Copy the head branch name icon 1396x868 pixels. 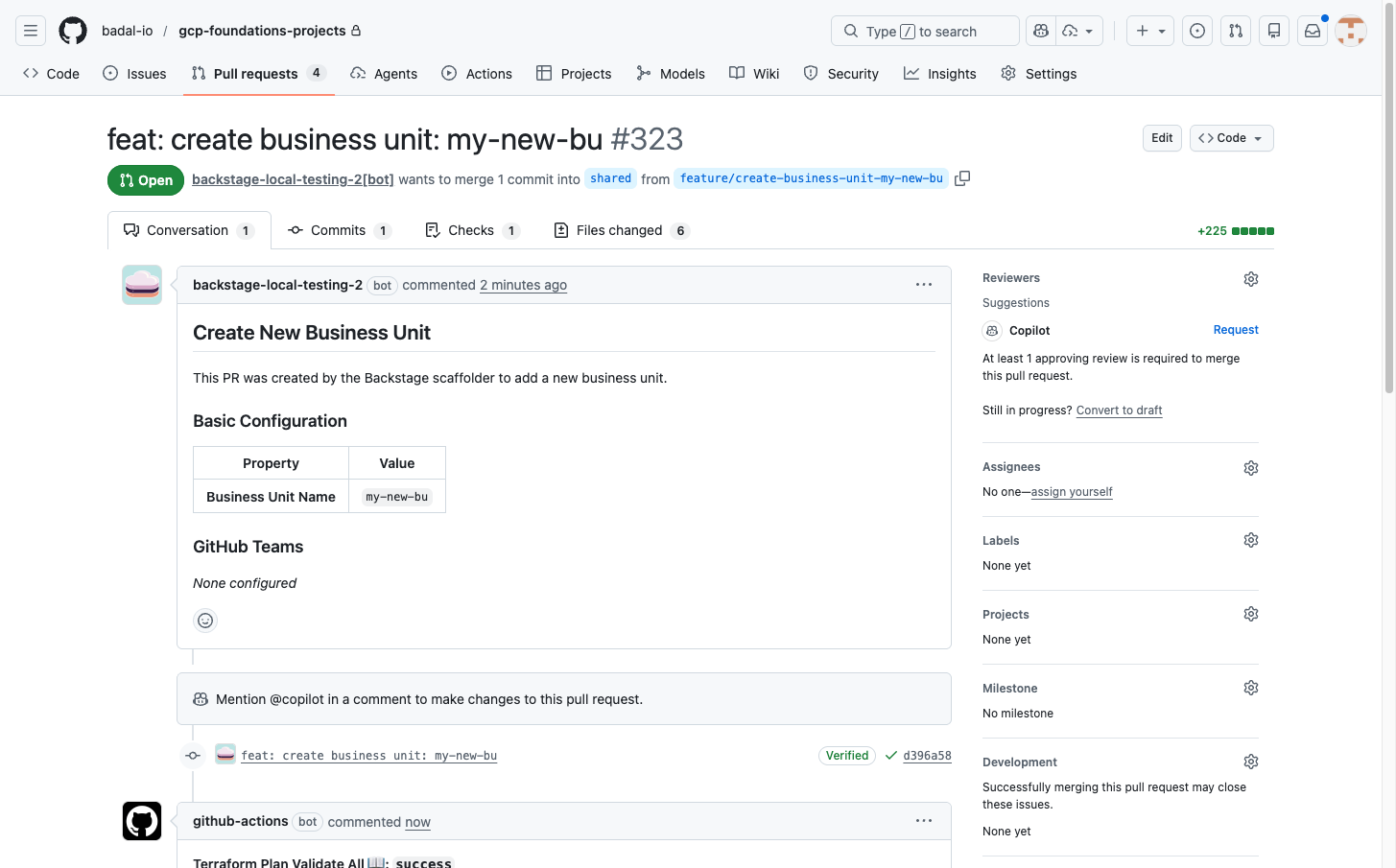[x=962, y=178]
